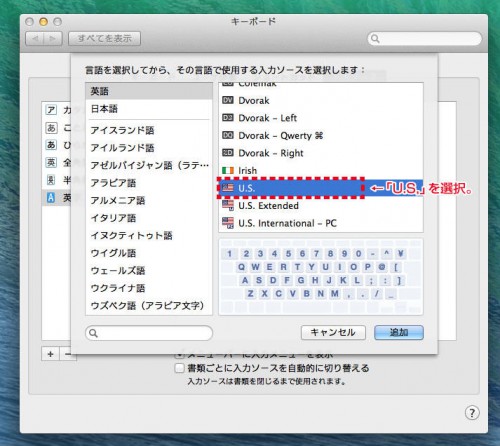The height and width of the screenshot is (446, 500).
Task: Click the blue A input source icon
Action: click(x=51, y=197)
